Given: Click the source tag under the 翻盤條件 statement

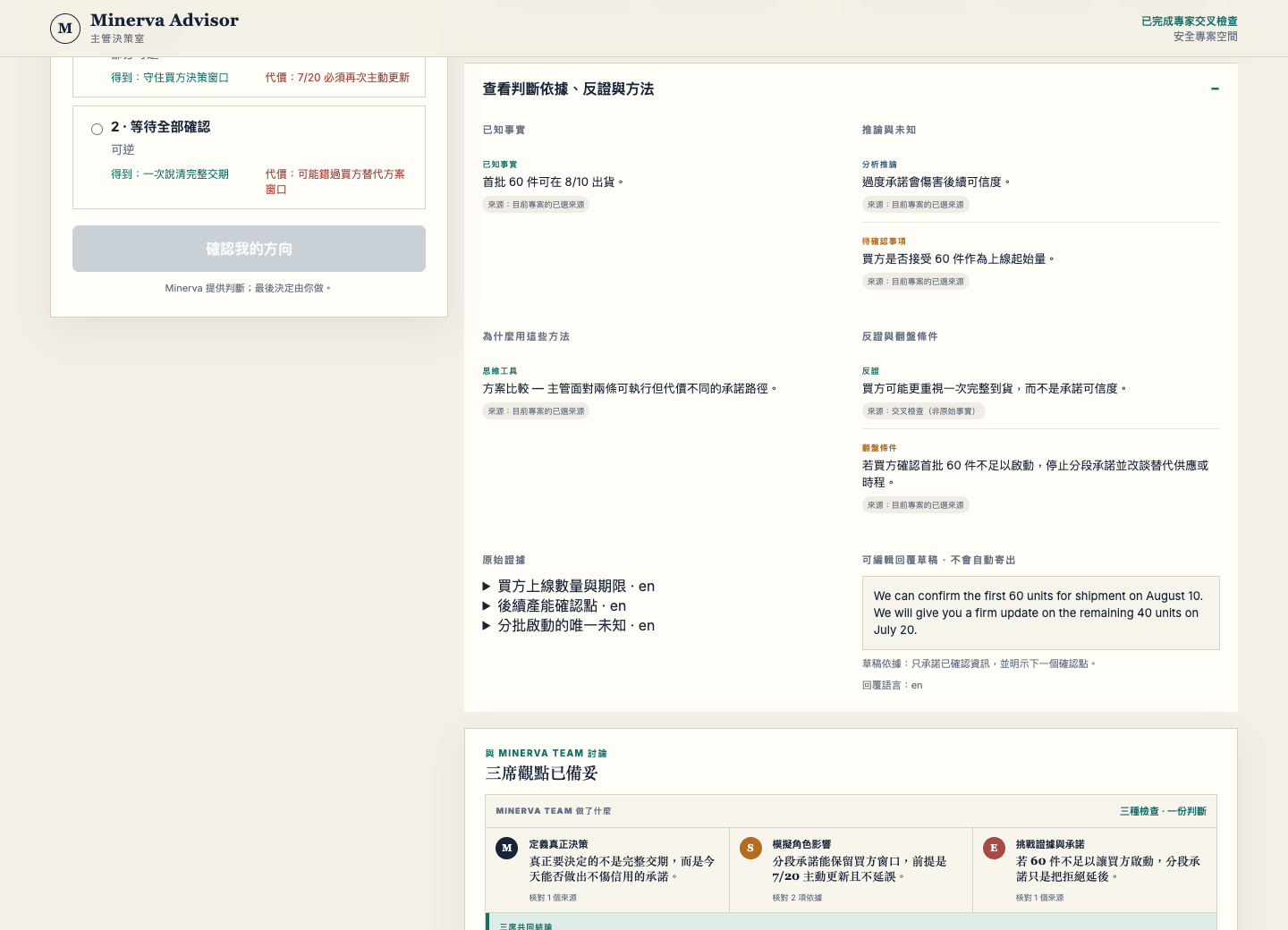Looking at the screenshot, I should click(x=915, y=505).
